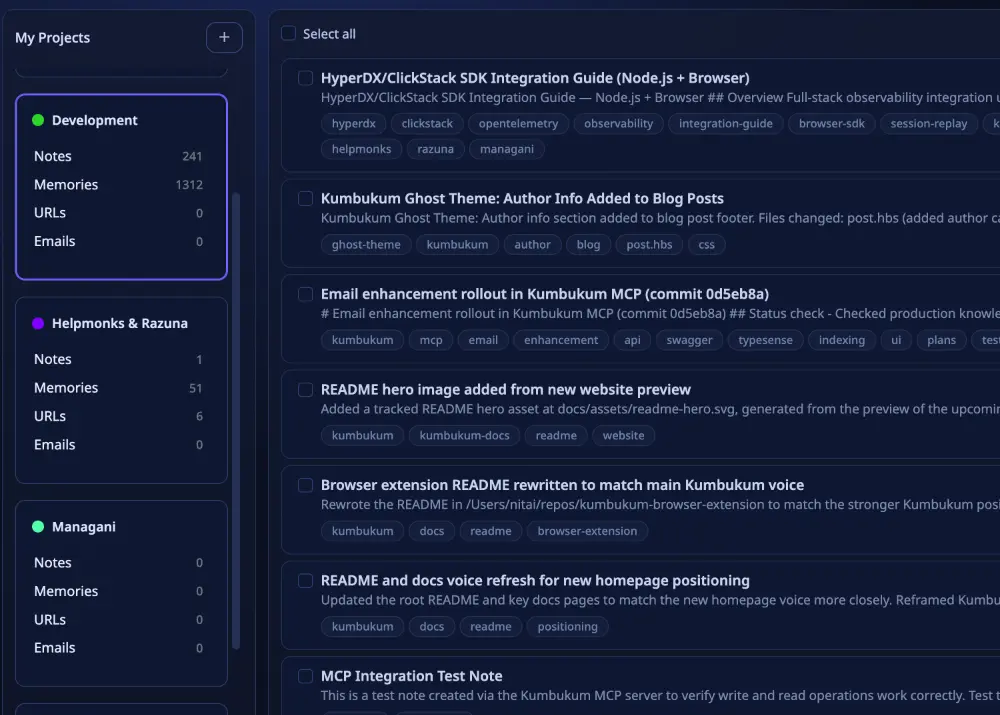The image size is (1000, 715).
Task: Check the Browser extension README note
Action: click(305, 485)
